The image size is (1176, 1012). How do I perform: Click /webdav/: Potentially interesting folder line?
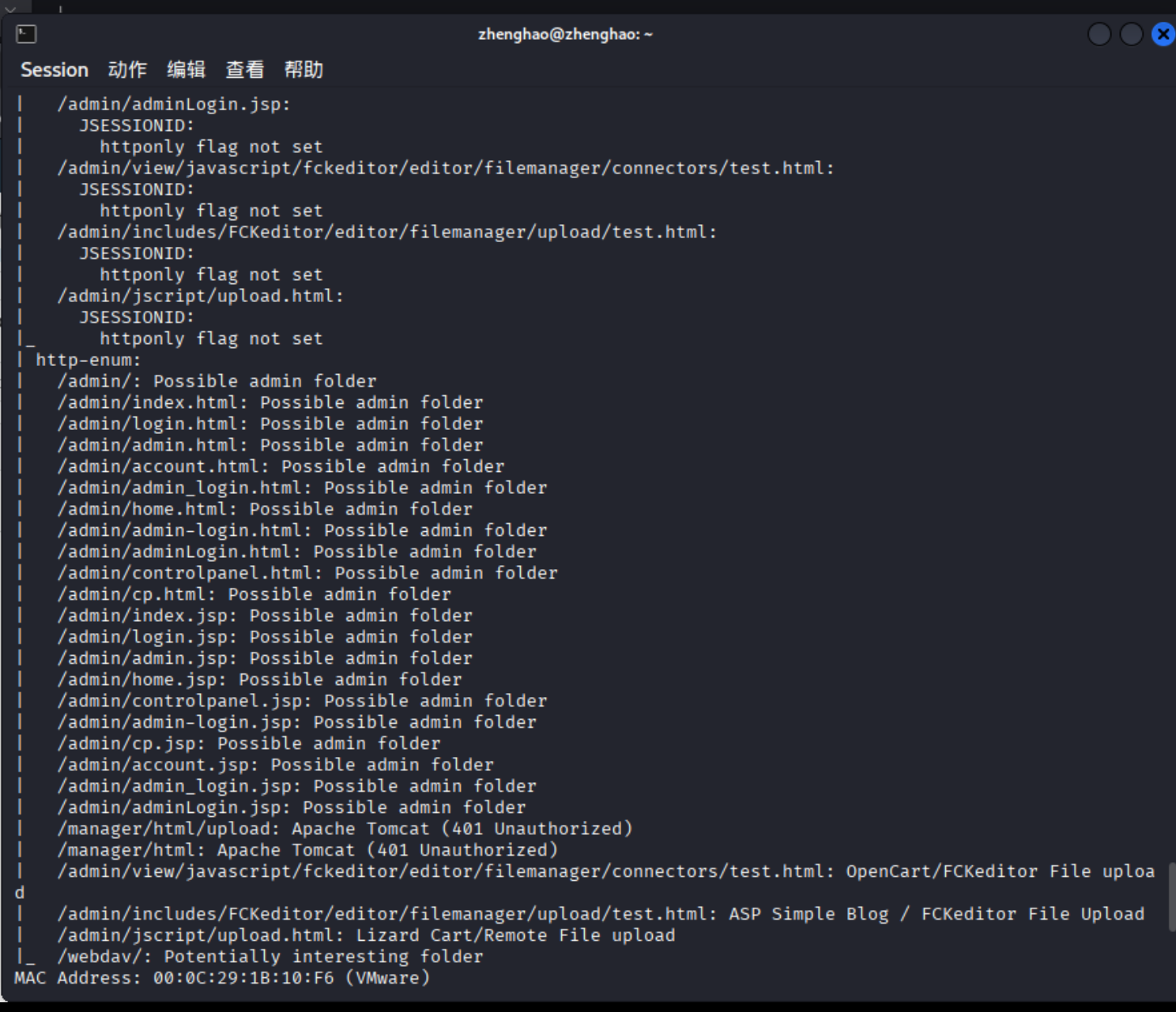point(270,957)
